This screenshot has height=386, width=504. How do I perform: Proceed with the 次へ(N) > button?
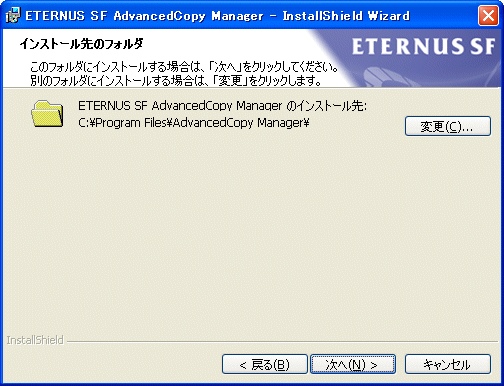[x=353, y=364]
